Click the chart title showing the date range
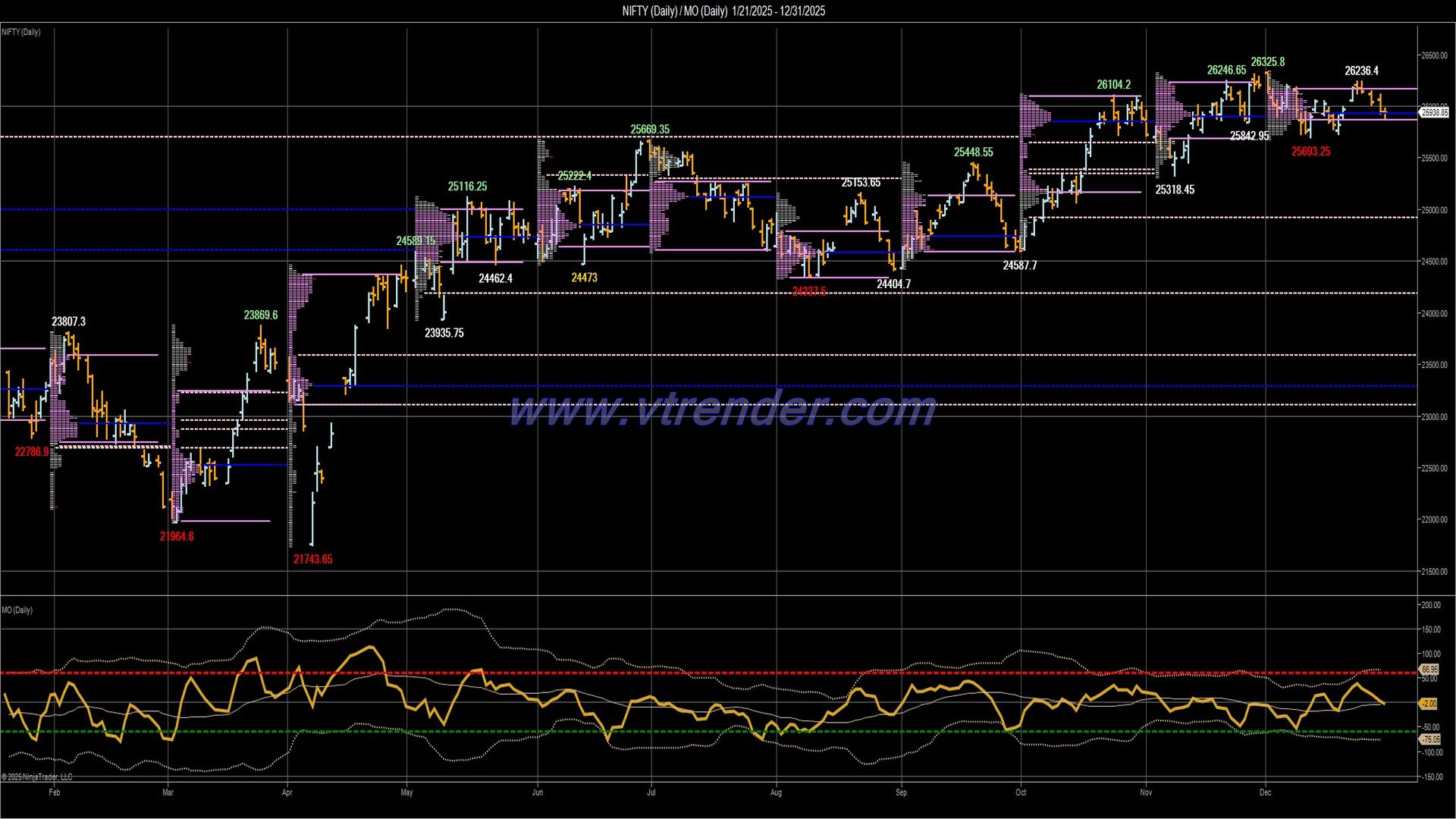Viewport: 1456px width, 819px height. tap(723, 11)
